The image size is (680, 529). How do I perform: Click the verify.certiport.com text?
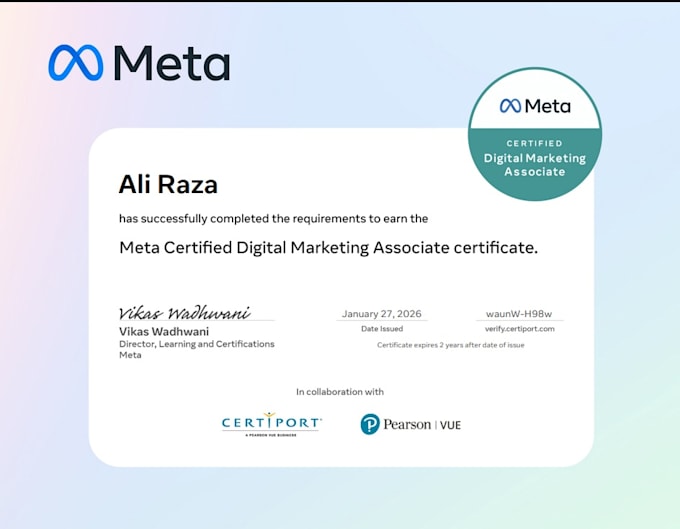pos(520,329)
